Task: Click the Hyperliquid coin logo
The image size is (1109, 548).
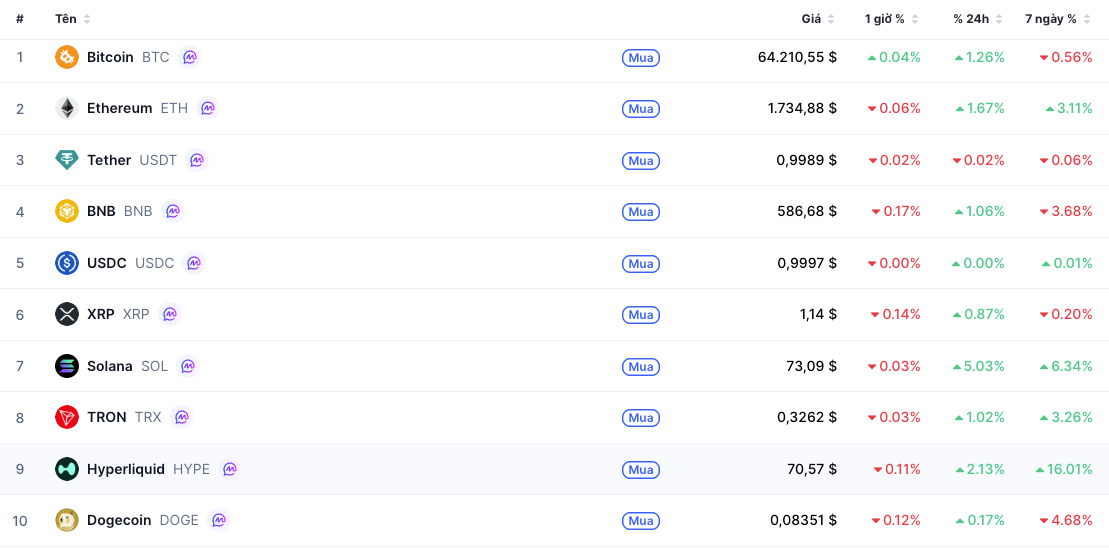Action: (x=66, y=469)
